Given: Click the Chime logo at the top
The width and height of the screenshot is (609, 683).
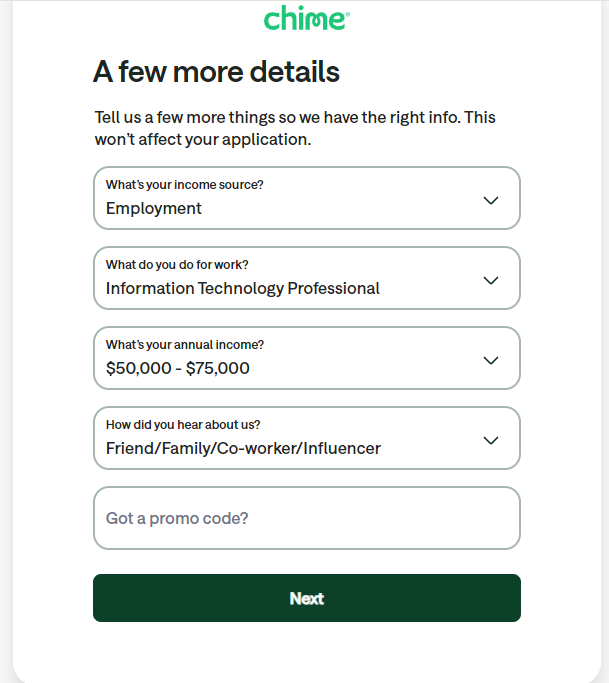Looking at the screenshot, I should click(306, 19).
